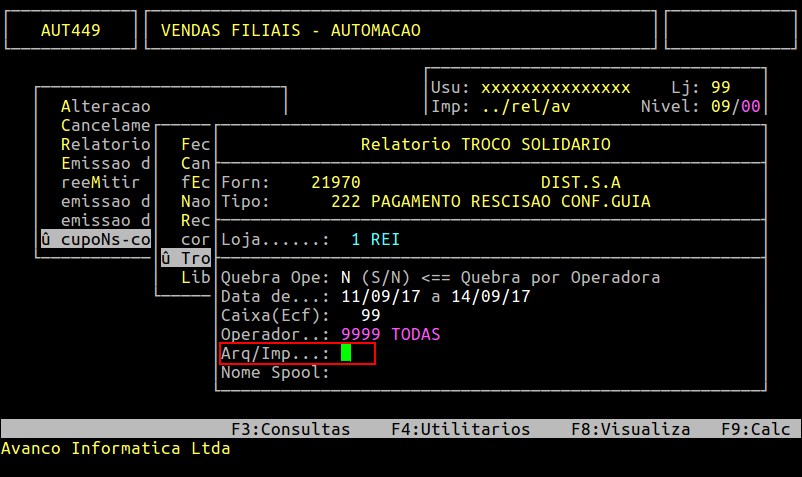This screenshot has height=477, width=802.
Task: Select the reeMitir menu entry
Action: 100,183
